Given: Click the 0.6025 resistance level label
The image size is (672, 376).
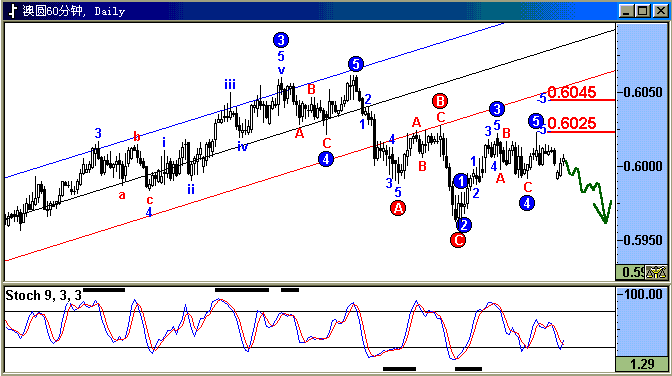Looking at the screenshot, I should click(x=572, y=123).
